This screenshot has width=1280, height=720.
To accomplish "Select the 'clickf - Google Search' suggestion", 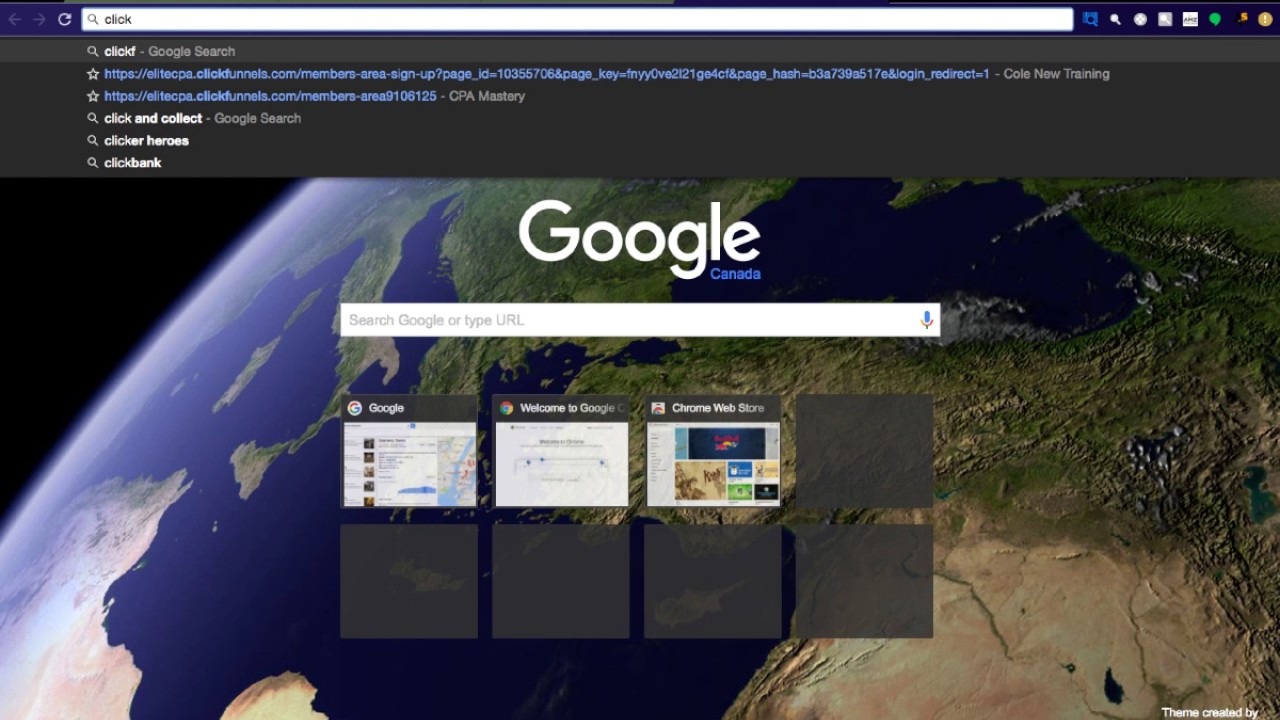I will pos(640,51).
